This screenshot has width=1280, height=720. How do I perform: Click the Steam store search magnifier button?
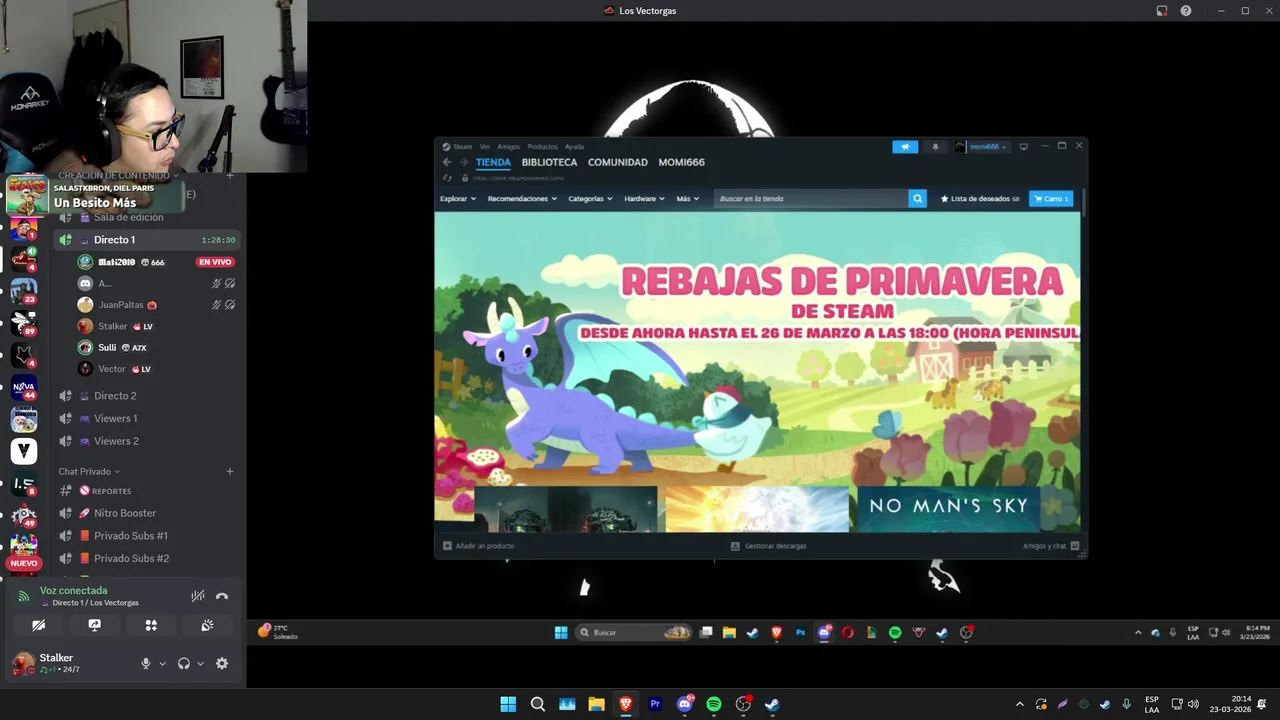917,199
